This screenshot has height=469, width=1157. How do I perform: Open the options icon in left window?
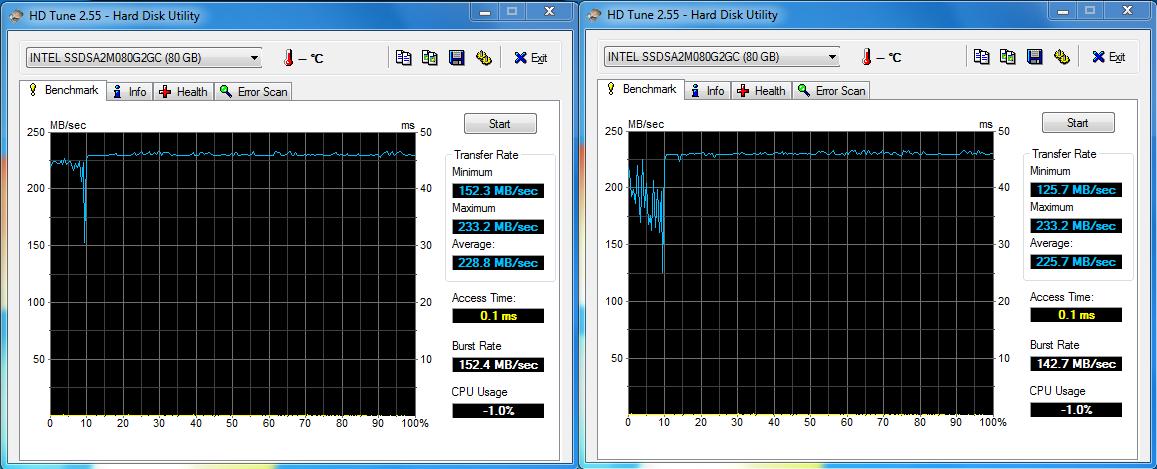[x=484, y=58]
